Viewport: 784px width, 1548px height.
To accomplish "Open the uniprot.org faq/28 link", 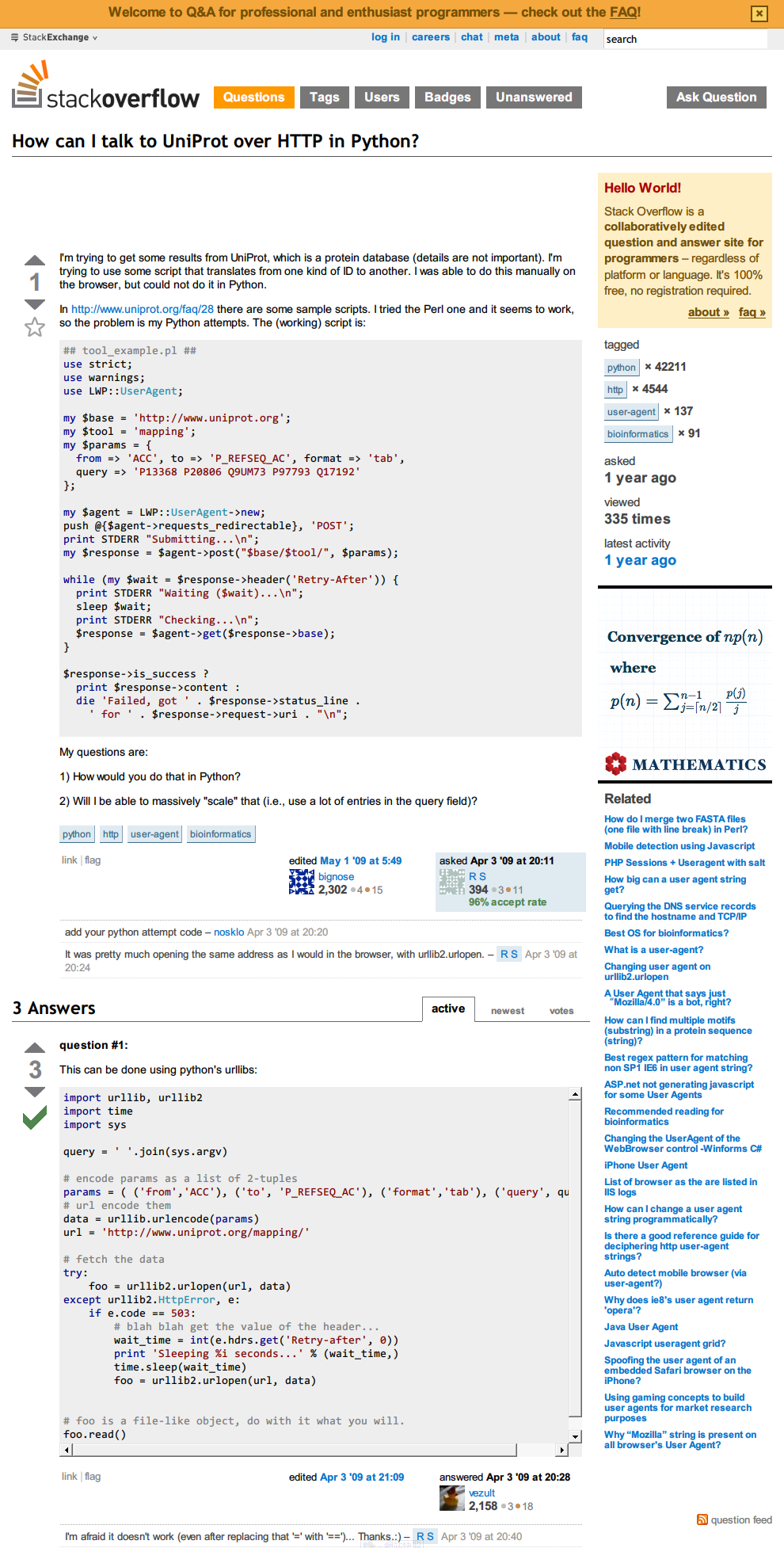I will pyautogui.click(x=143, y=309).
